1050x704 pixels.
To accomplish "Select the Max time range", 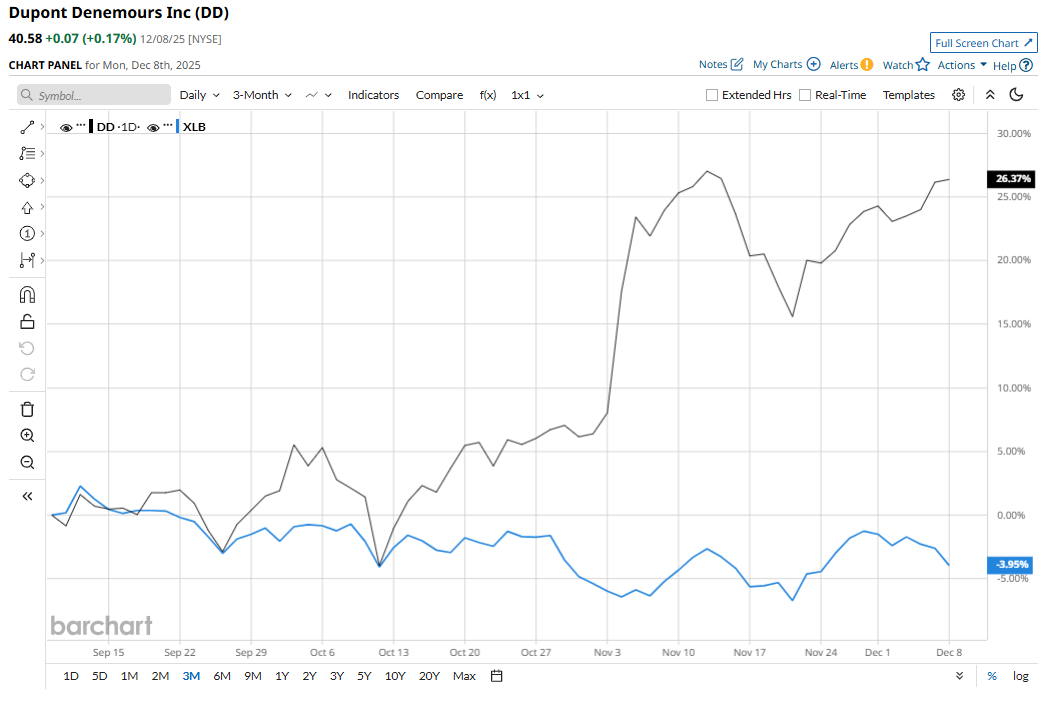I will [x=464, y=676].
